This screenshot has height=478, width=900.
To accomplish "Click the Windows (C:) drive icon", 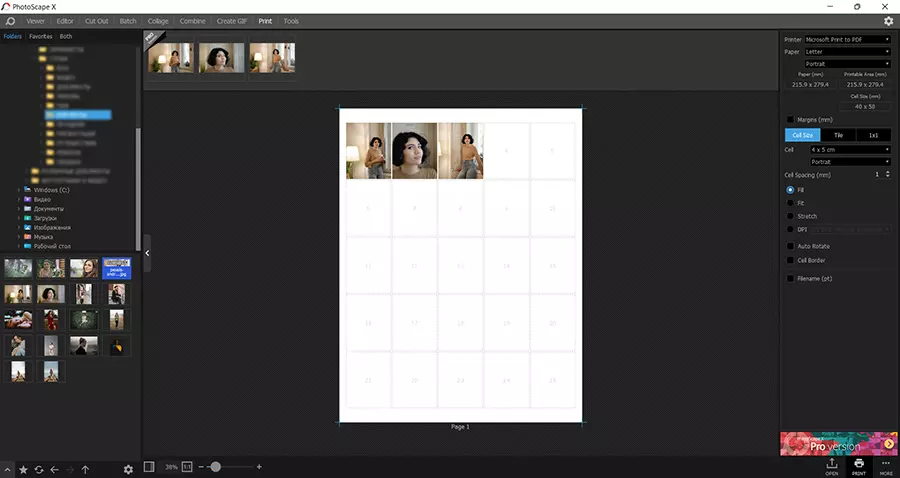I will pyautogui.click(x=27, y=190).
